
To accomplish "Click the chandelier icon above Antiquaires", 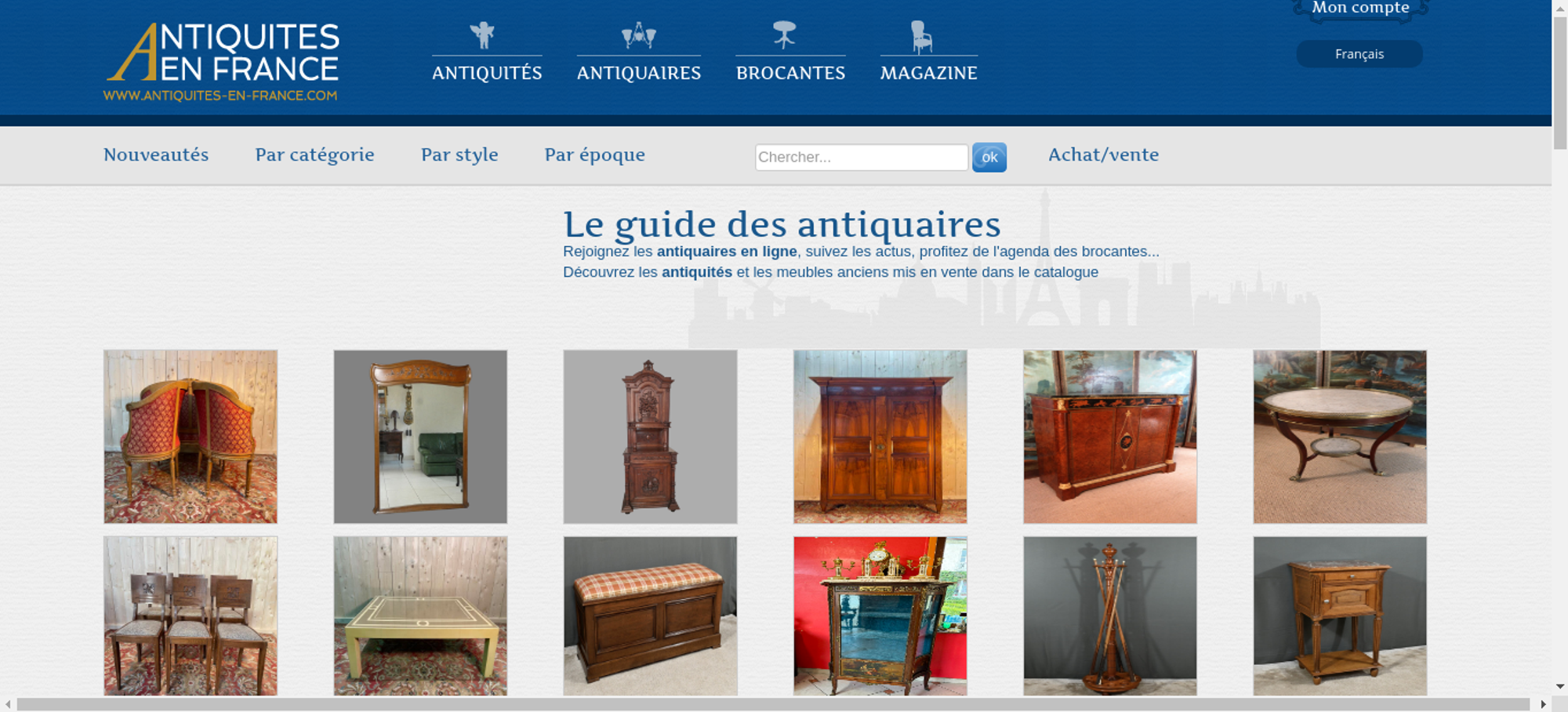I will (638, 35).
